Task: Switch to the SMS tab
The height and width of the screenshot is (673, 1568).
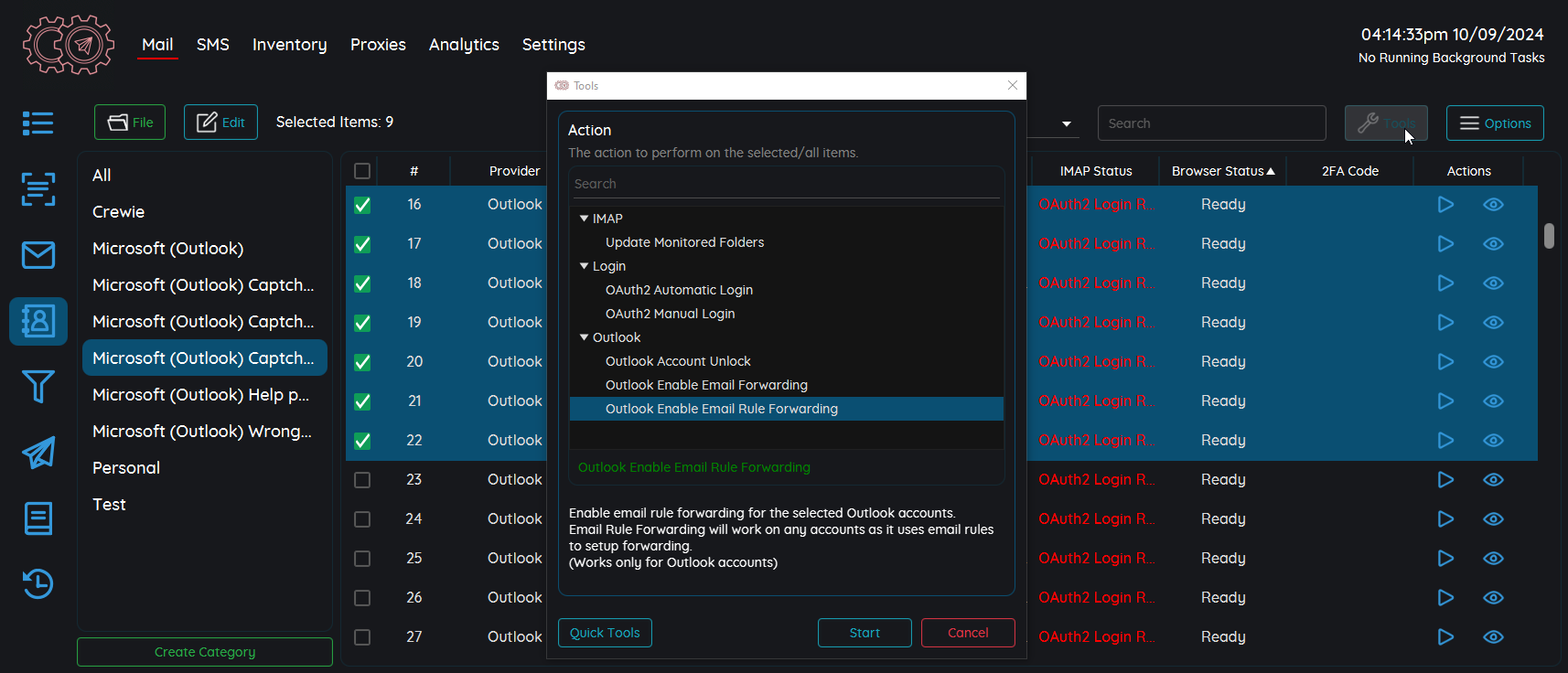Action: coord(213,45)
